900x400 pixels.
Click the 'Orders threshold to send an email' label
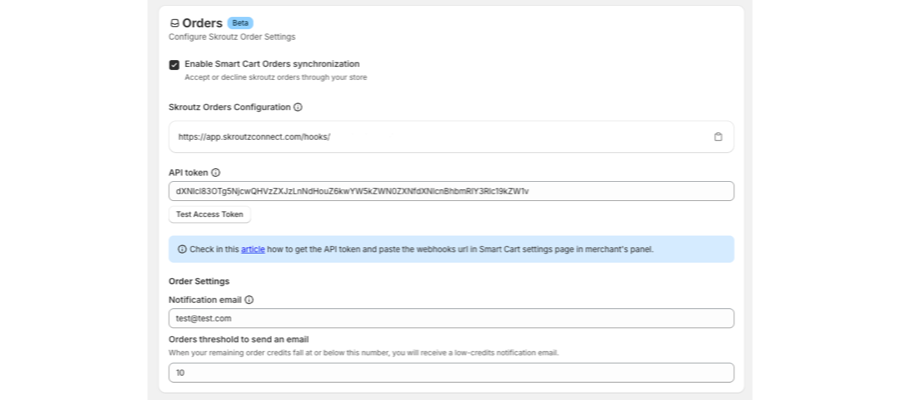point(239,340)
